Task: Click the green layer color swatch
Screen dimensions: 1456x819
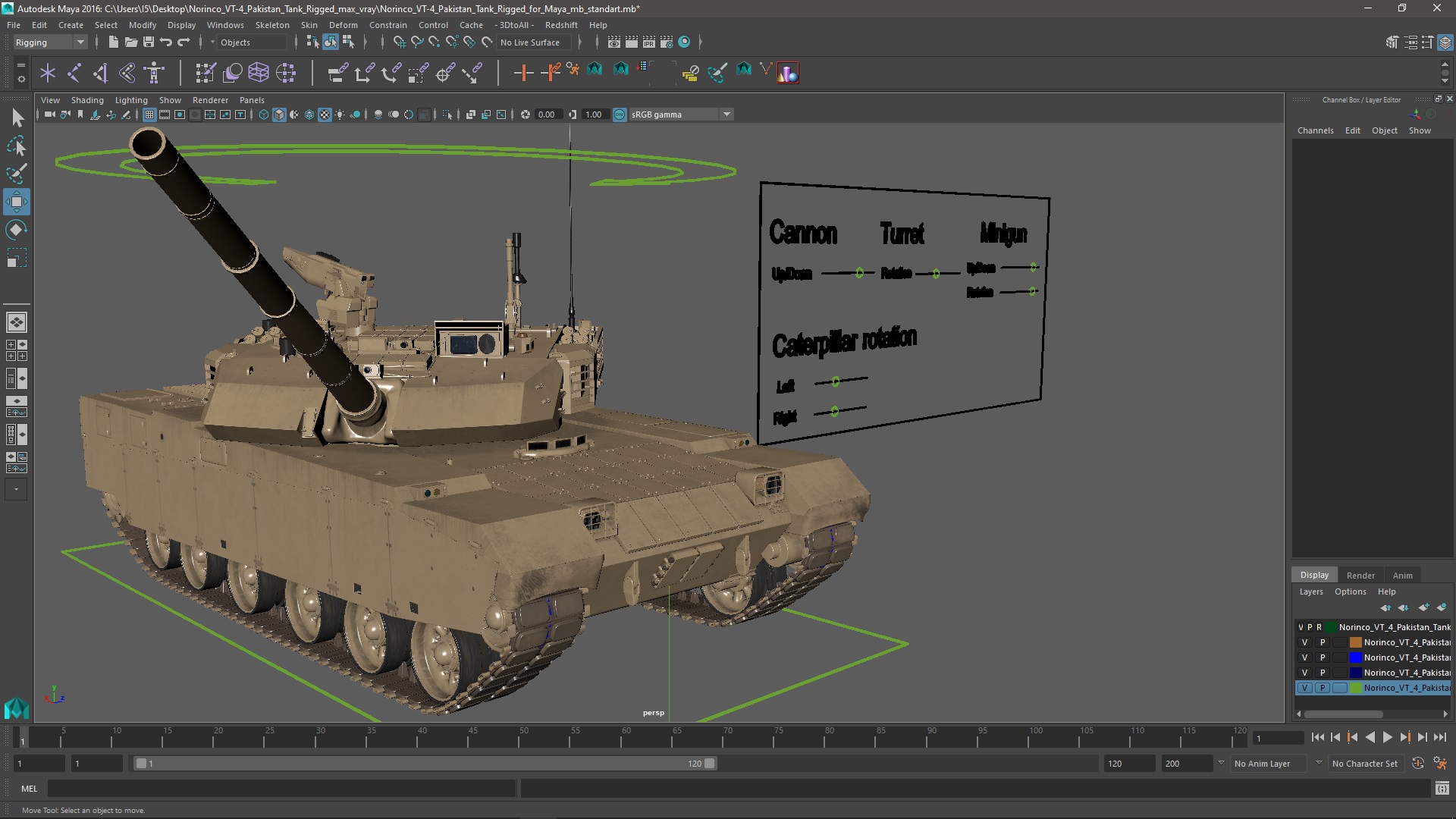Action: [1355, 688]
